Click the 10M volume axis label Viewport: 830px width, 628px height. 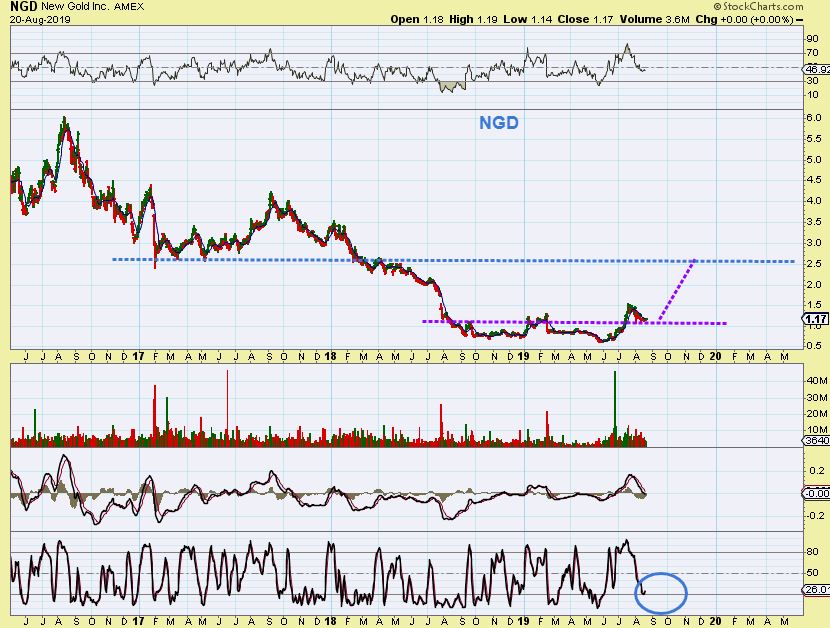pyautogui.click(x=817, y=429)
